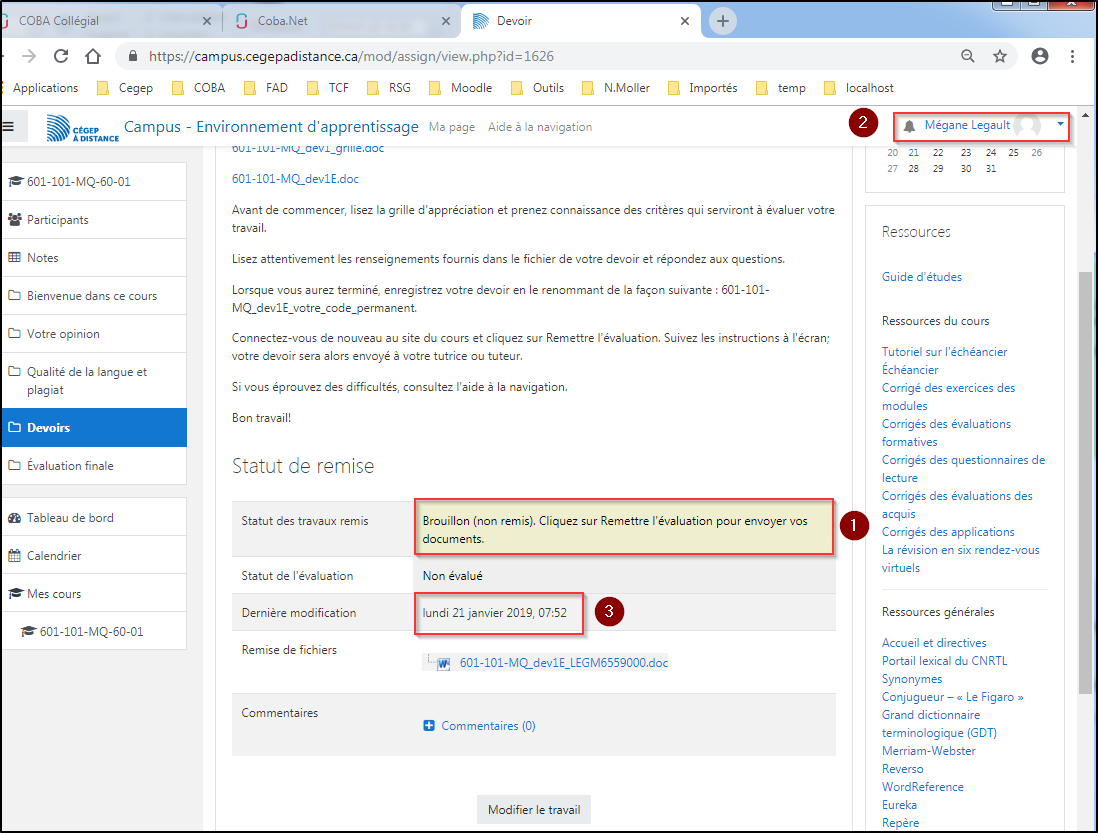1098x833 pixels.
Task: Open the 601-101-MQ_dev1E_LEGM6559000.doc file
Action: coord(563,662)
